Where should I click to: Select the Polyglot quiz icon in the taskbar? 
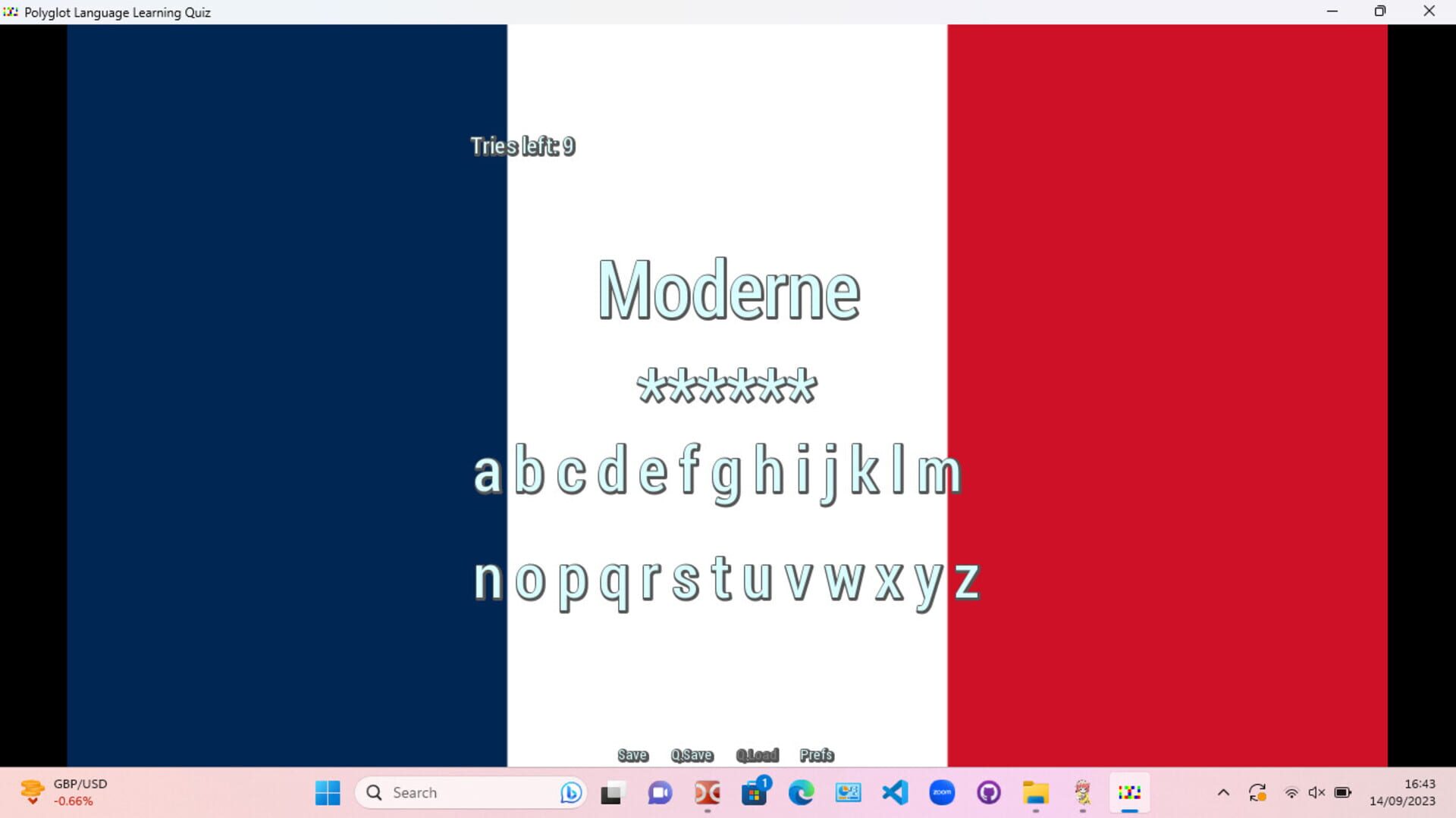pos(1129,793)
